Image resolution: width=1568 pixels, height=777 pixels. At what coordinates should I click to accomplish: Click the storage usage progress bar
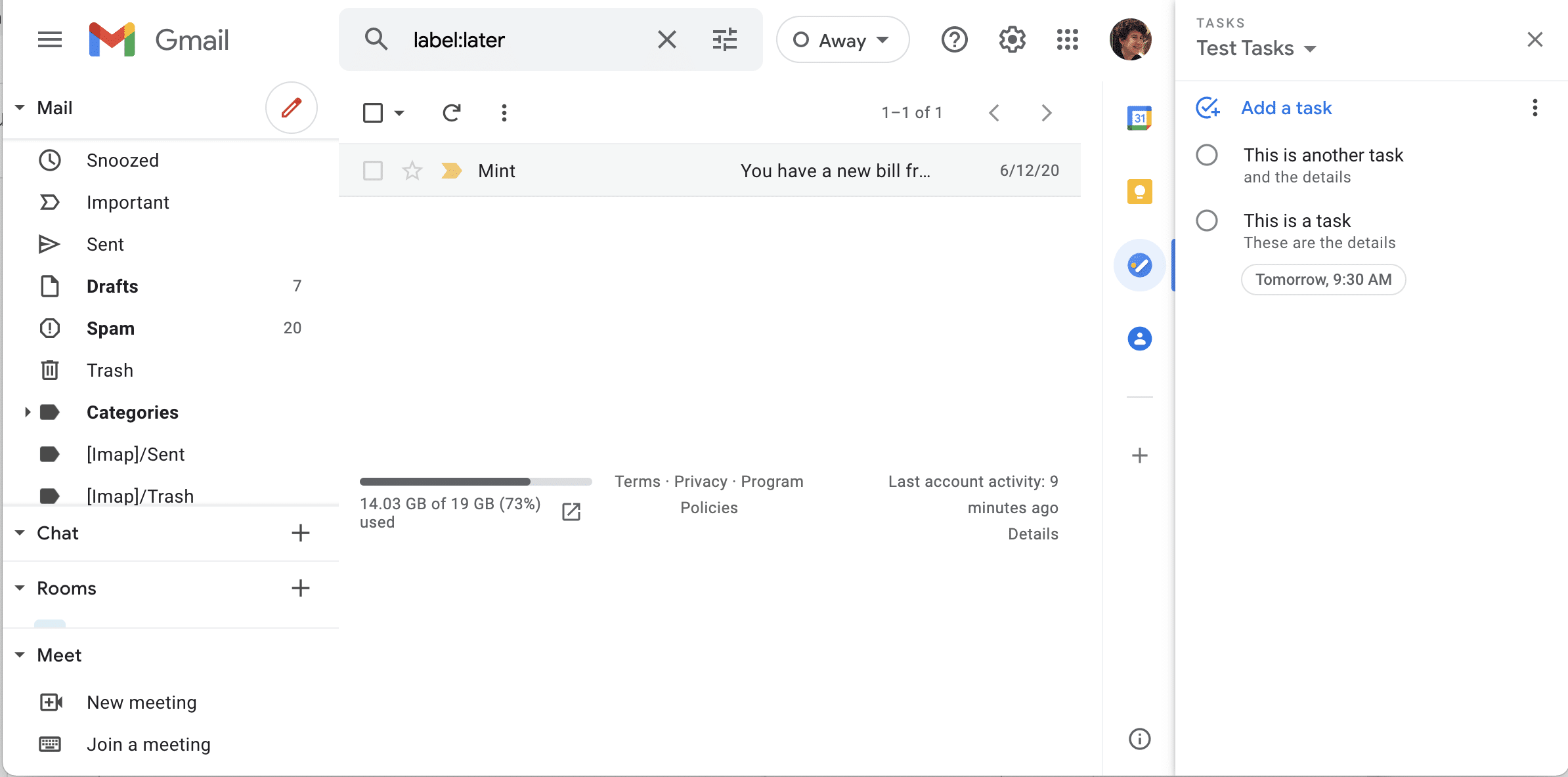475,482
